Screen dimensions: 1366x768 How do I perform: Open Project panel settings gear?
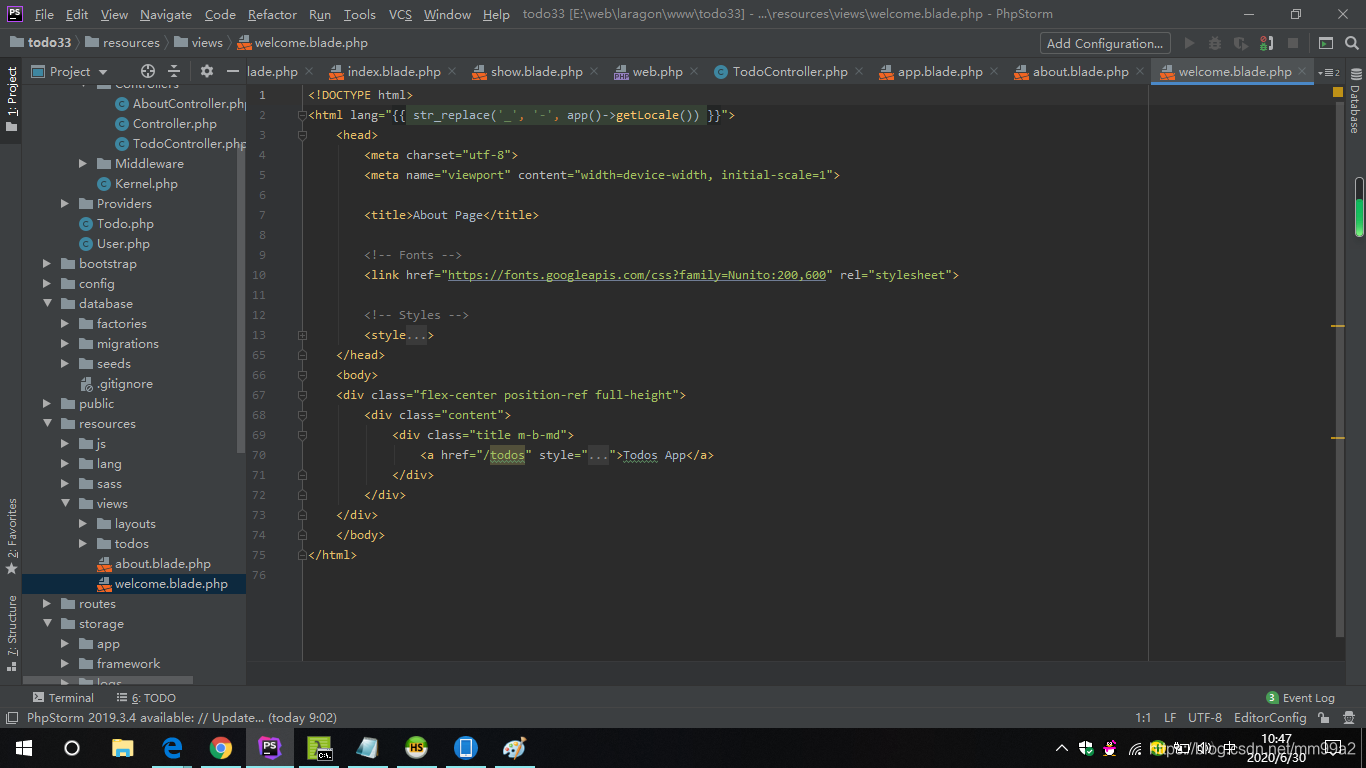207,71
